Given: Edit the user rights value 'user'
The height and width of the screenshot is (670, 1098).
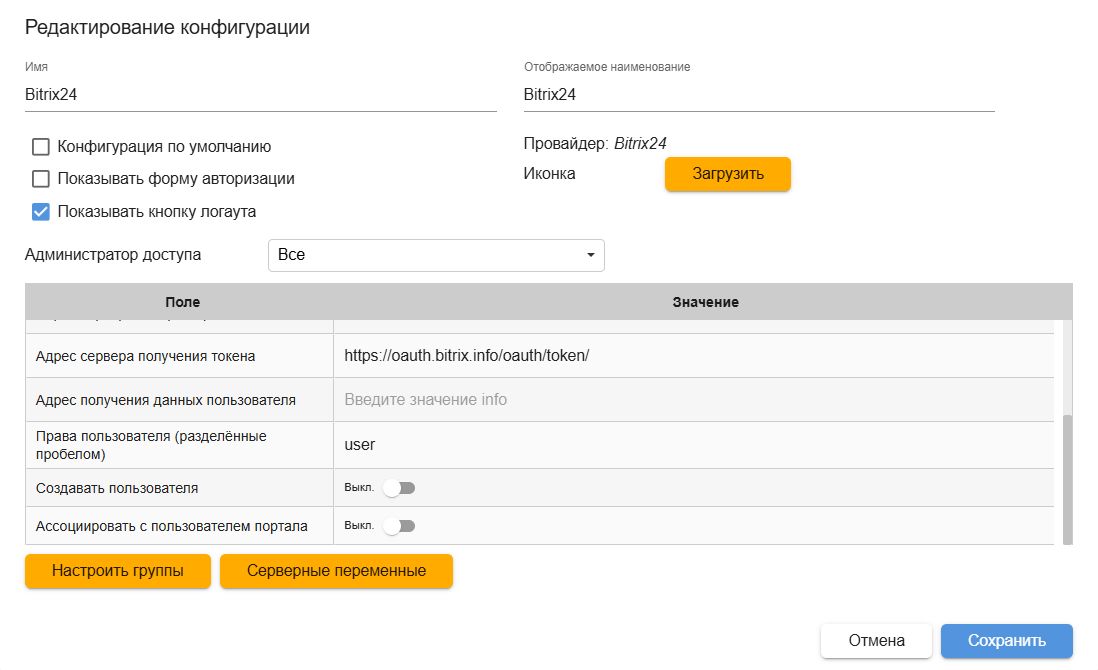Looking at the screenshot, I should coord(692,445).
